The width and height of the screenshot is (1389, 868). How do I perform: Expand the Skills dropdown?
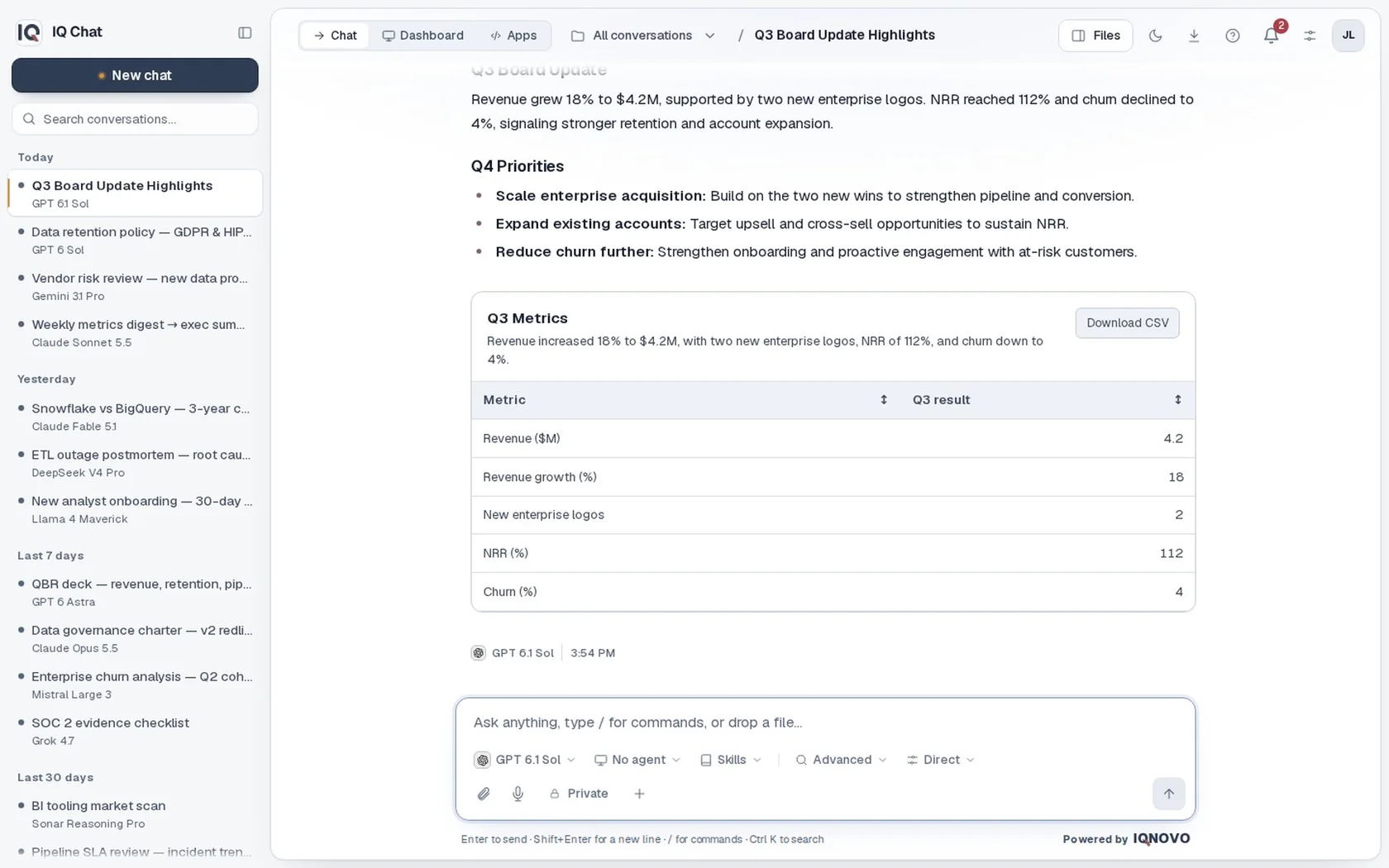tap(731, 760)
